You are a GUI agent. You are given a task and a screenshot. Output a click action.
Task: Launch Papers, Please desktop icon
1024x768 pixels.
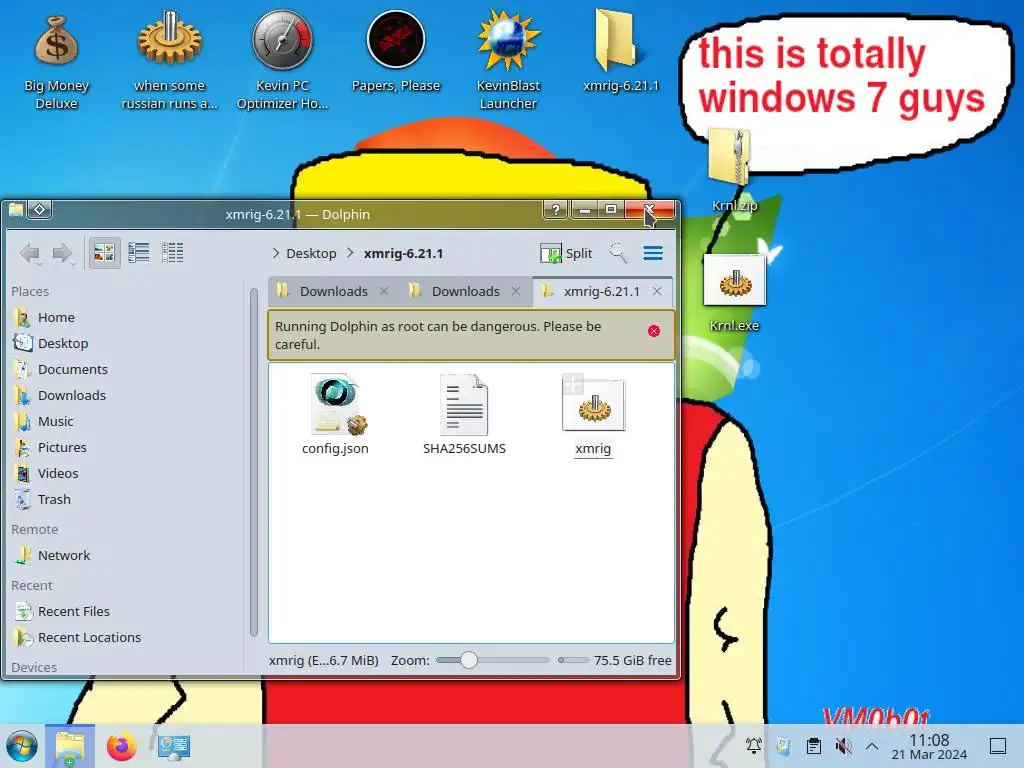point(396,52)
